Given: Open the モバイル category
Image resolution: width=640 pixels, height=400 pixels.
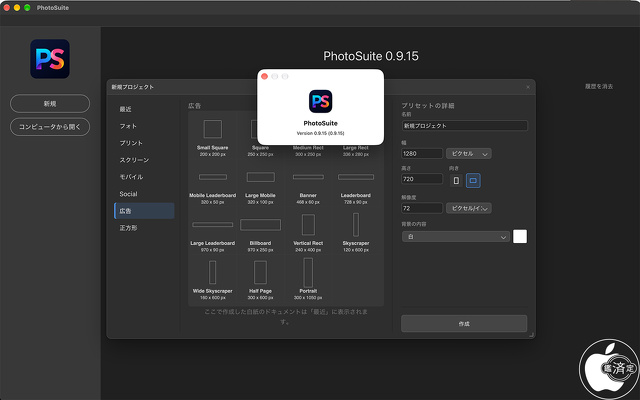Looking at the screenshot, I should 144,177.
